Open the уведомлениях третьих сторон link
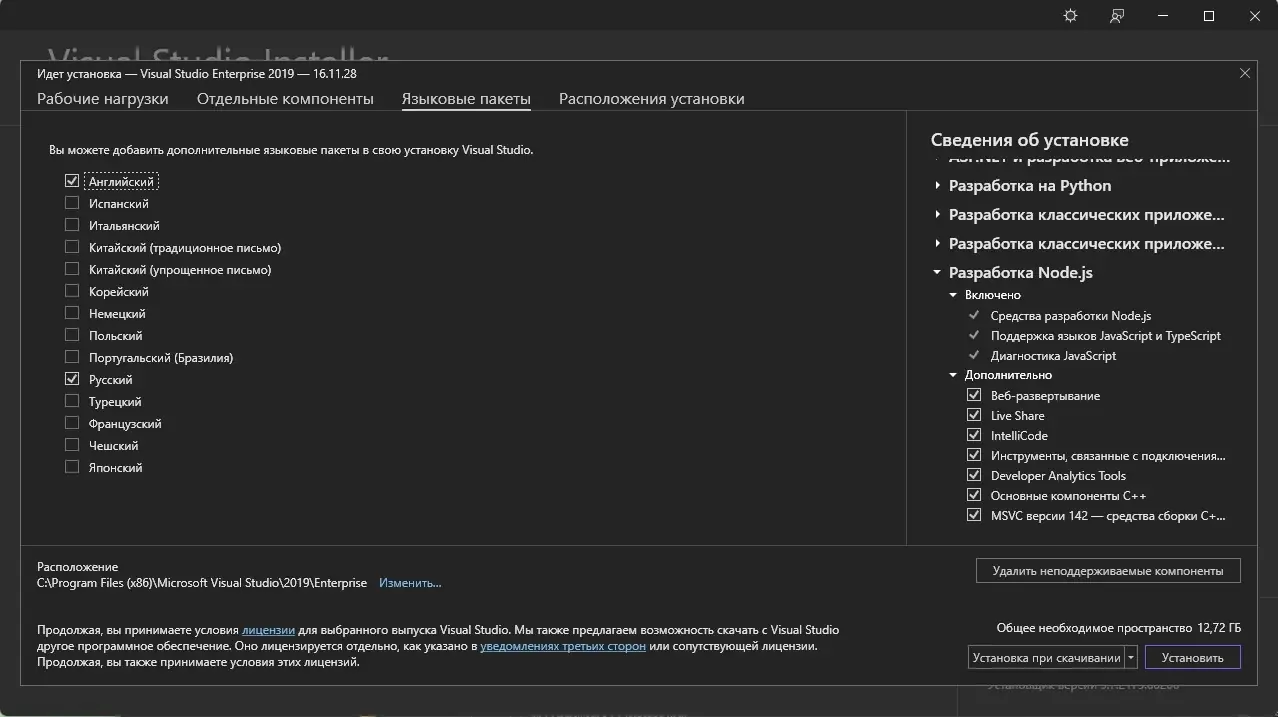The height and width of the screenshot is (717, 1278). coord(563,646)
